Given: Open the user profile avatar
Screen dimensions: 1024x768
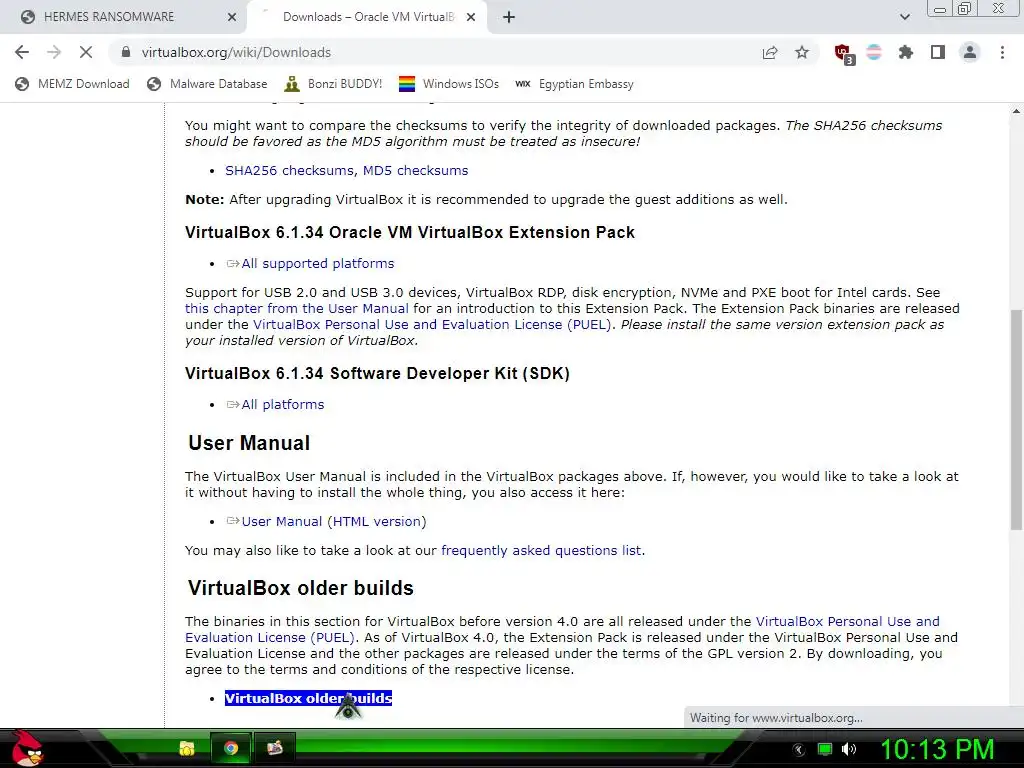Looking at the screenshot, I should [x=970, y=52].
